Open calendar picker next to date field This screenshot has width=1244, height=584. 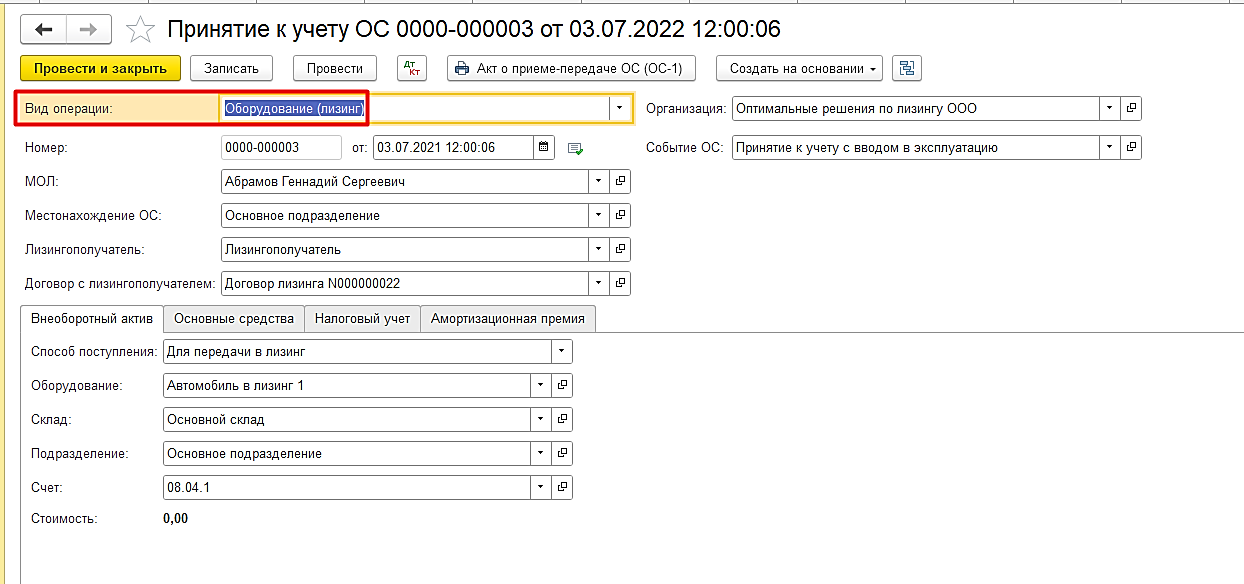pyautogui.click(x=544, y=148)
